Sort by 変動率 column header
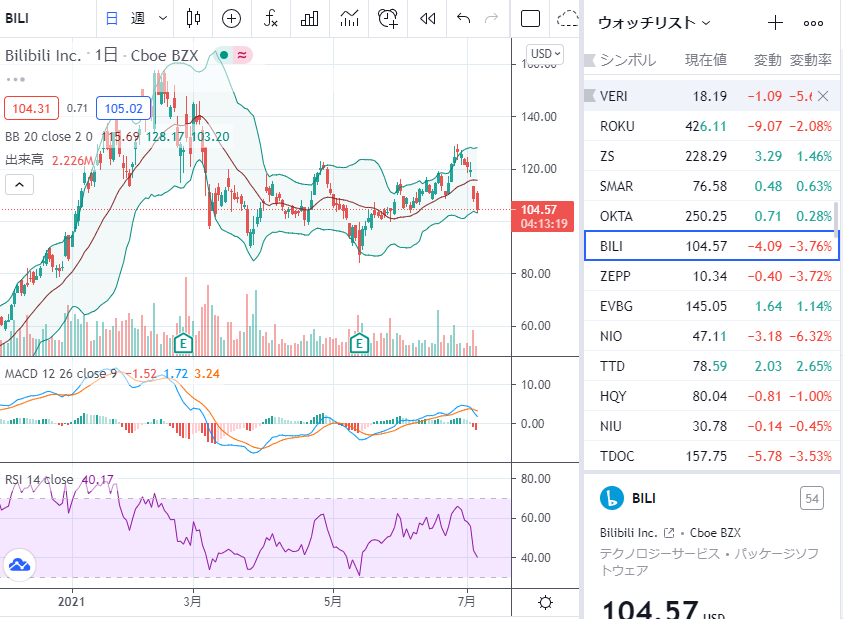843x619 pixels. coord(811,60)
